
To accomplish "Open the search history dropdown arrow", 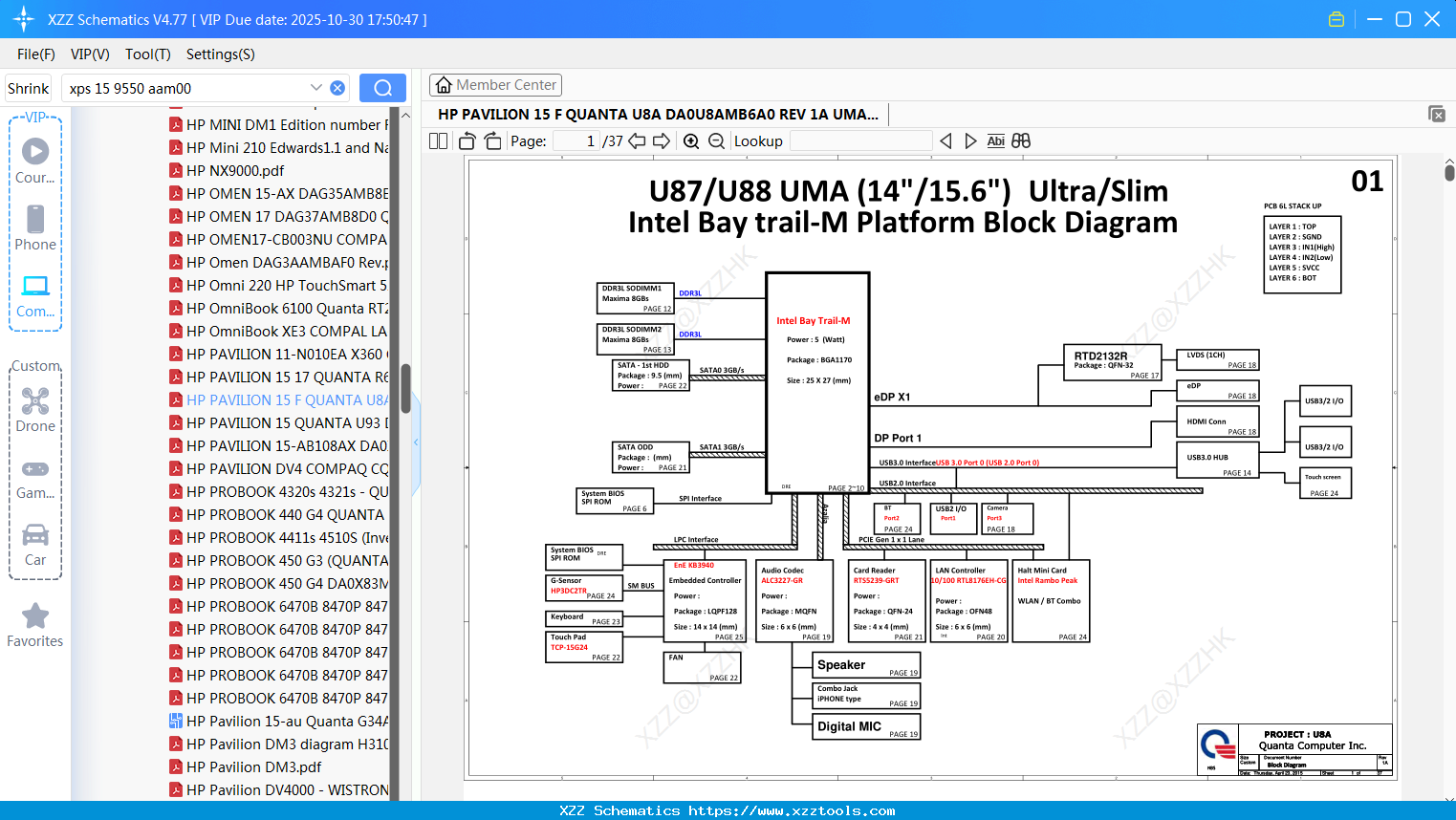I will pyautogui.click(x=316, y=88).
